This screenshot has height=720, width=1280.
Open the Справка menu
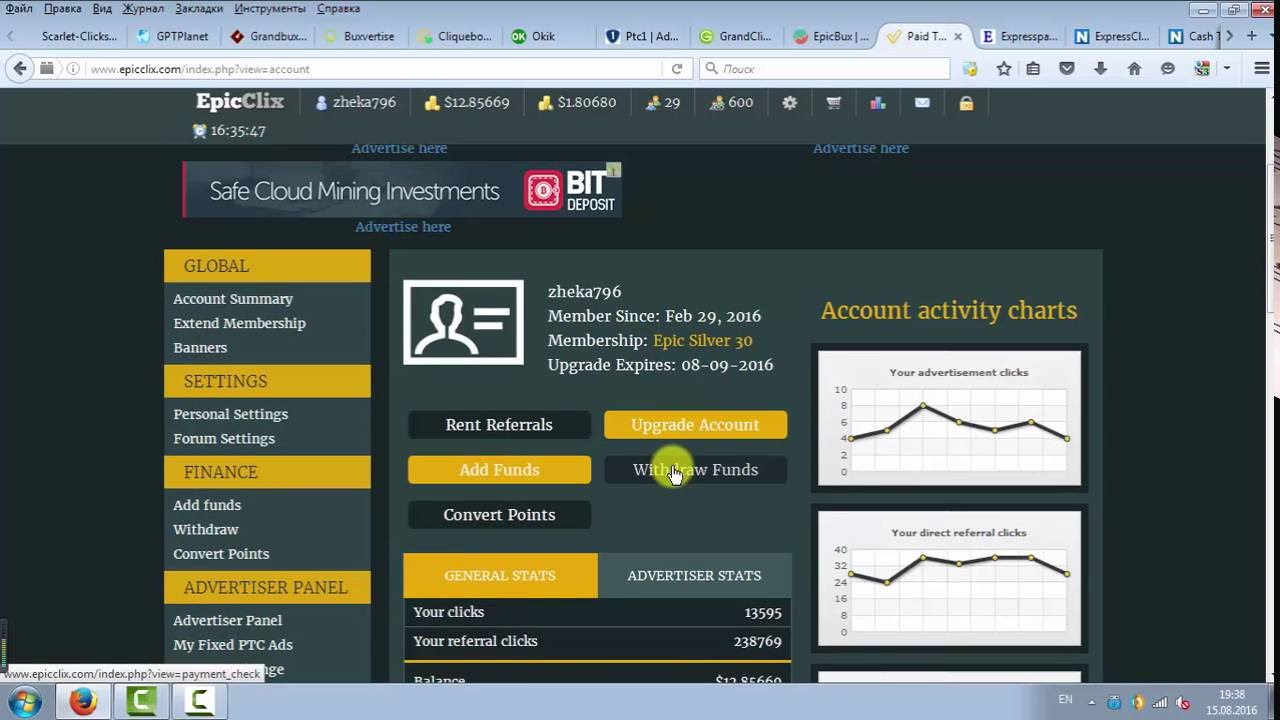[x=338, y=8]
